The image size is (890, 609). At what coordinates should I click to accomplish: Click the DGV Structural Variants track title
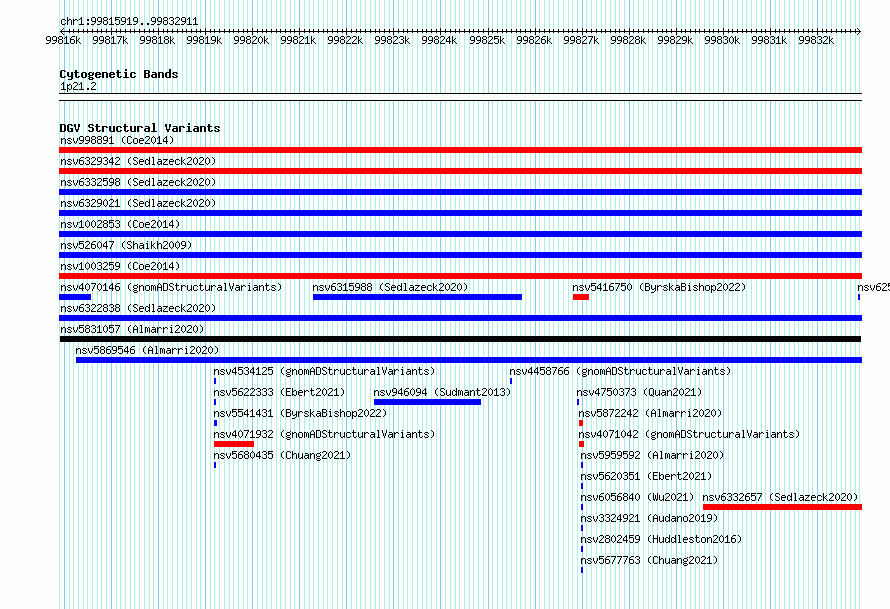click(x=140, y=128)
